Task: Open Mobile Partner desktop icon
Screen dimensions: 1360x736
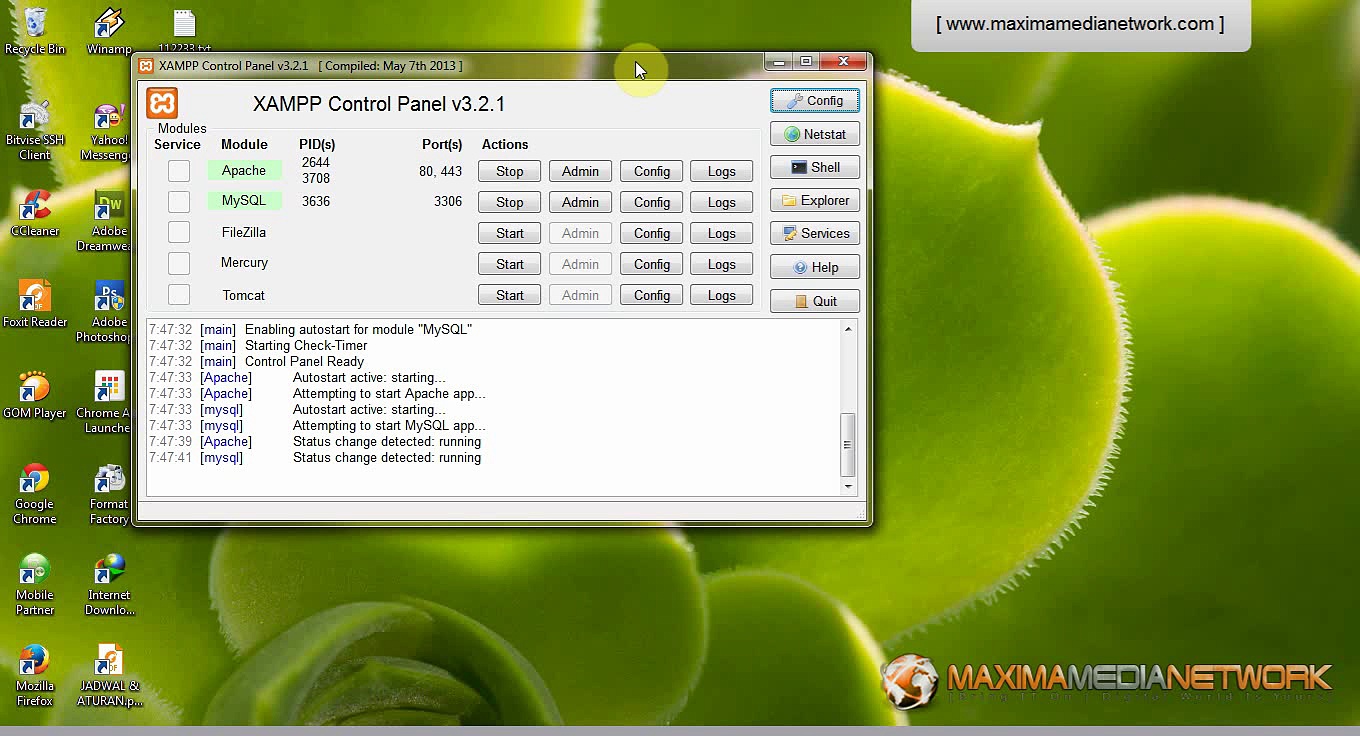Action: [x=35, y=584]
